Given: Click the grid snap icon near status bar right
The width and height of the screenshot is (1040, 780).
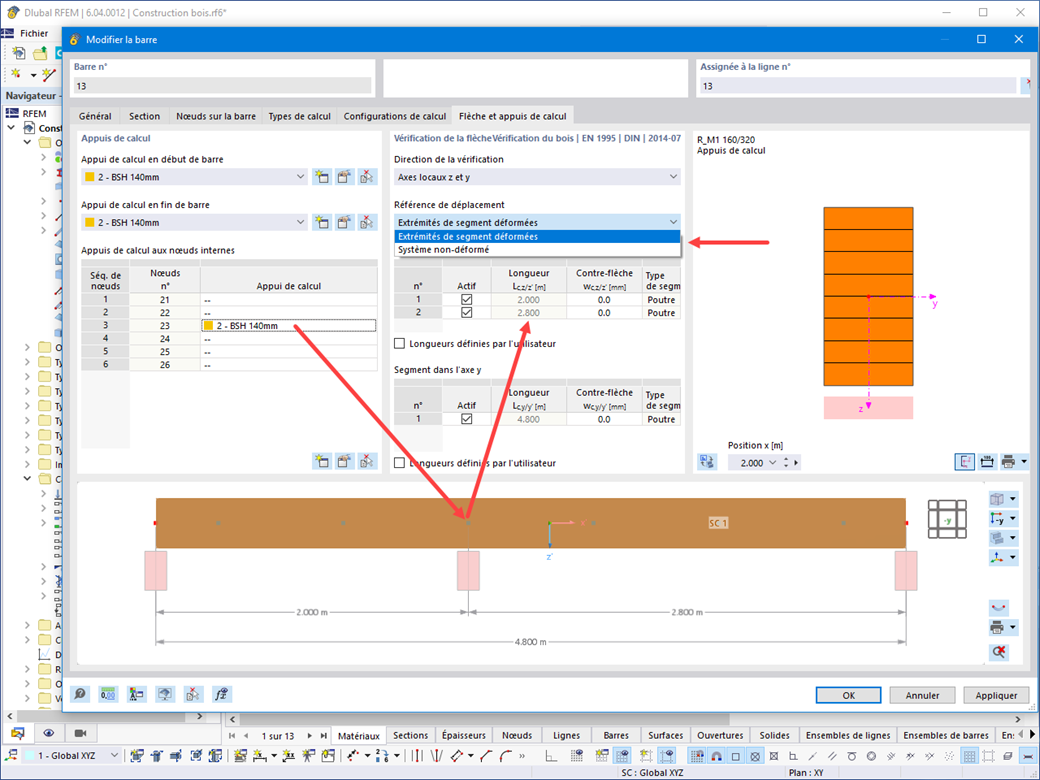Looking at the screenshot, I should (970, 755).
